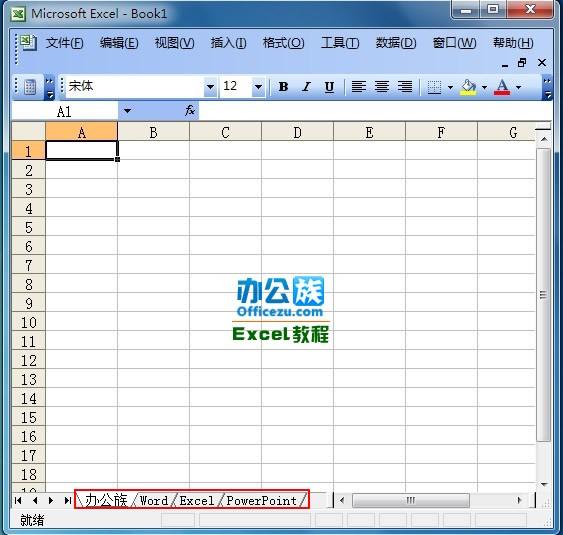563x535 pixels.
Task: Toggle underline formatting
Action: point(329,87)
